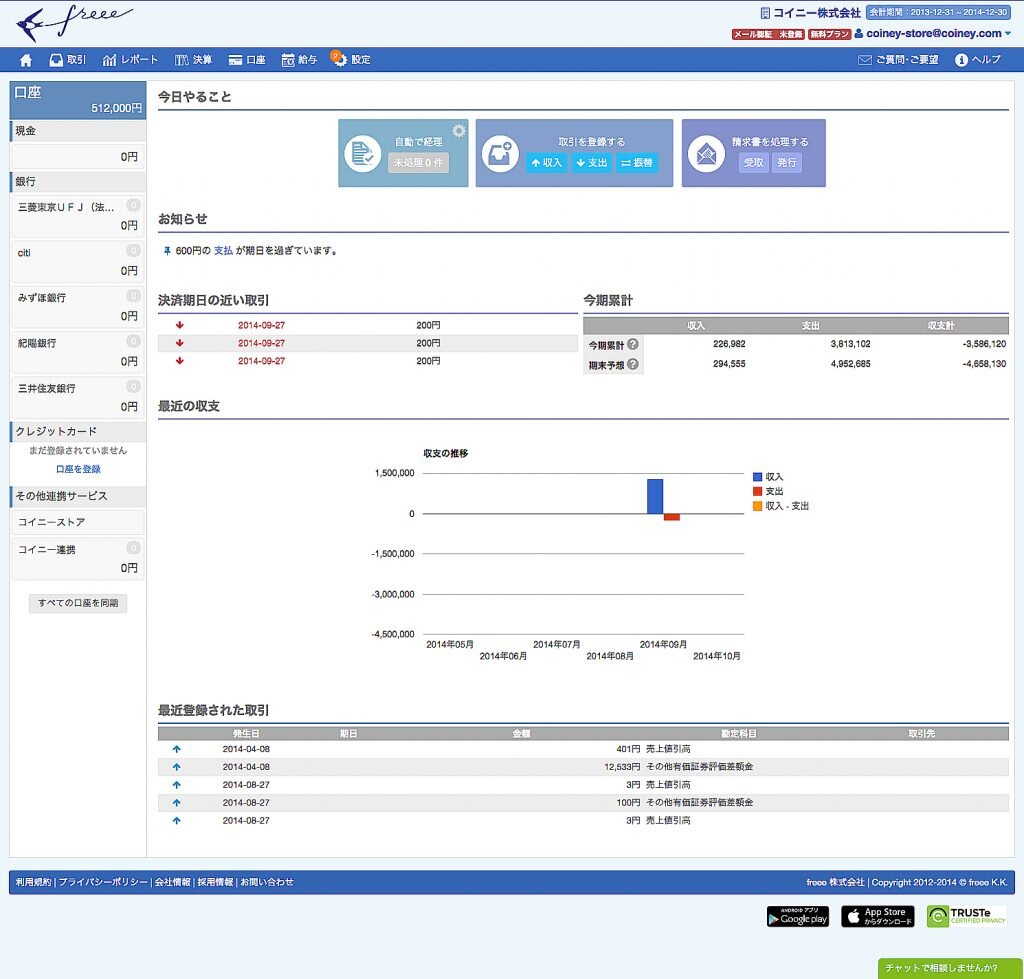
Task: Click the register transaction inbox icon
Action: tap(499, 154)
